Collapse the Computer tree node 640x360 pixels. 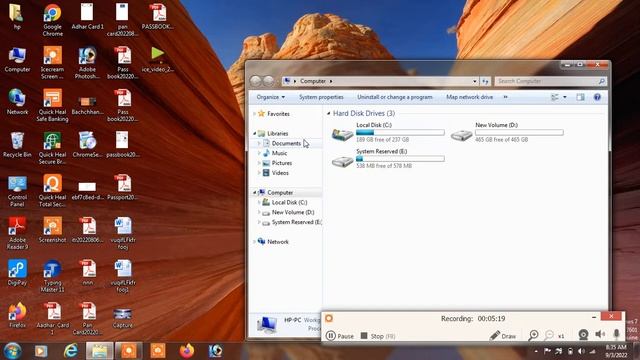[255, 193]
